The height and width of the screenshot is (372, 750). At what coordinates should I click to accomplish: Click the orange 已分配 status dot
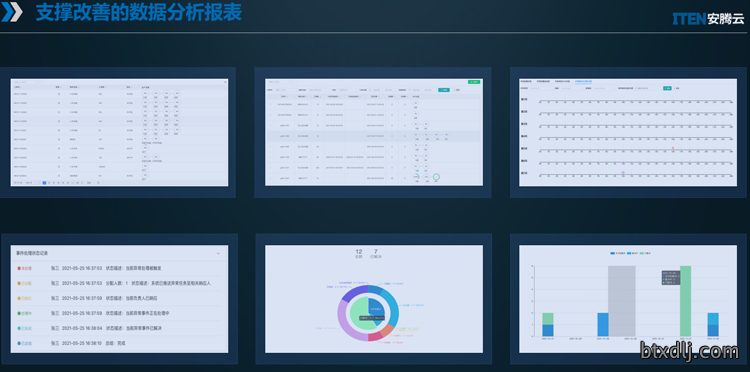coord(19,283)
